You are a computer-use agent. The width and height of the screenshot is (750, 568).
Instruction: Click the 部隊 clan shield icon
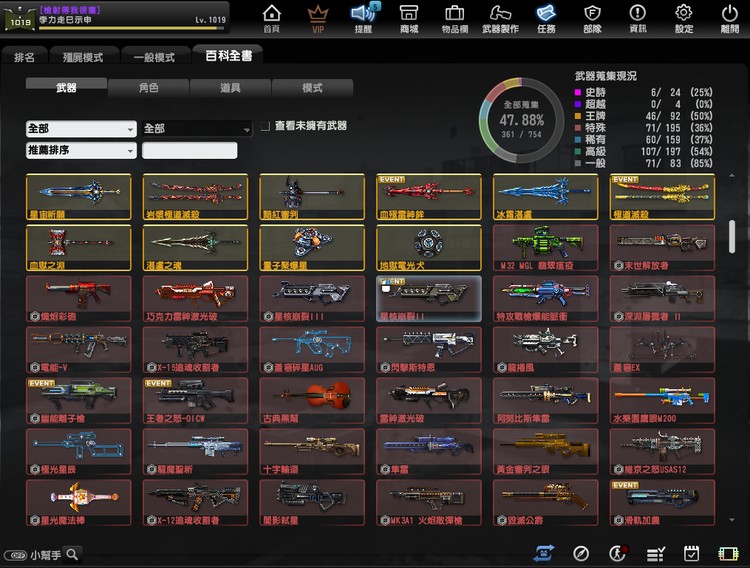coord(592,17)
